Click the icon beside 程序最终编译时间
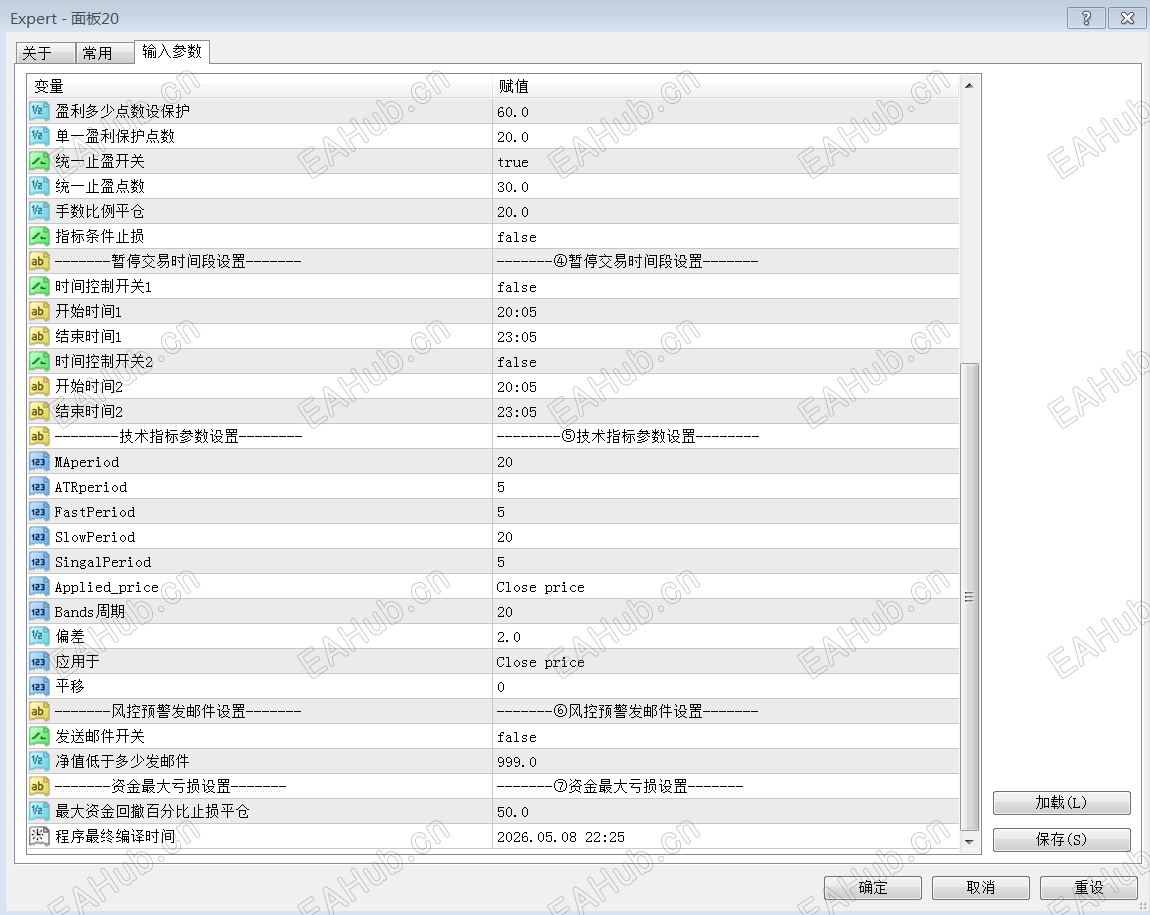The width and height of the screenshot is (1150, 915). pos(38,837)
